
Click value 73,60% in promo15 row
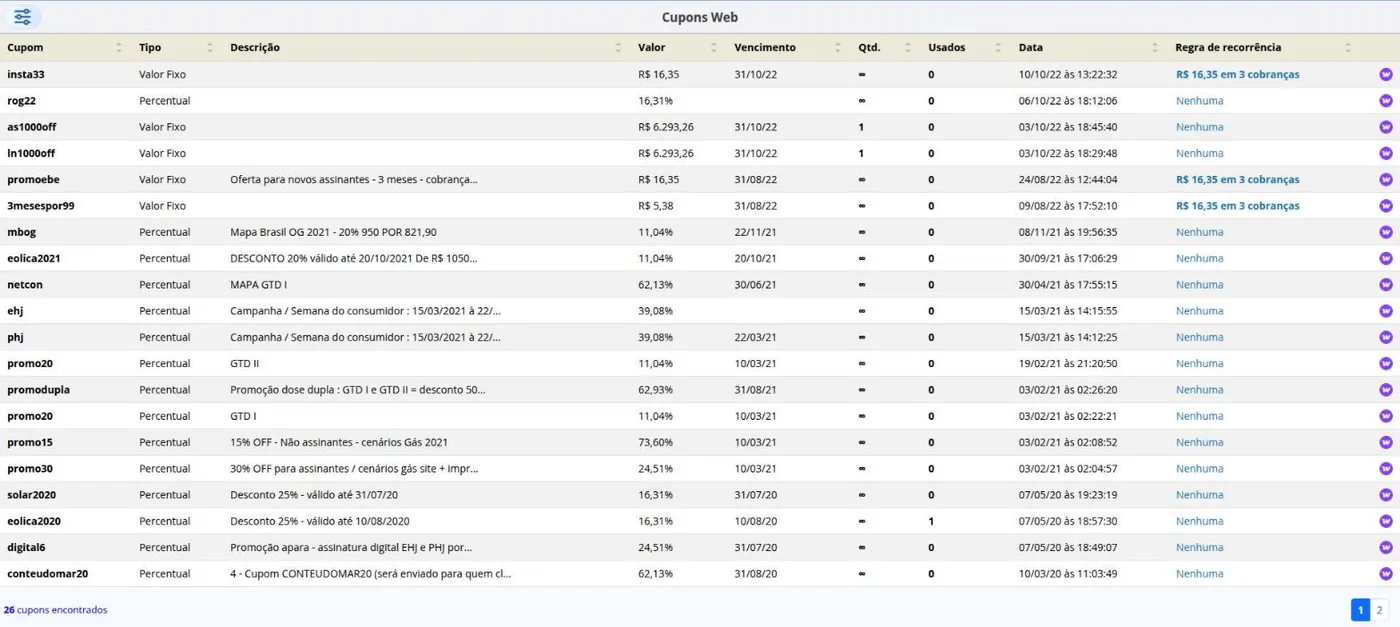[655, 442]
